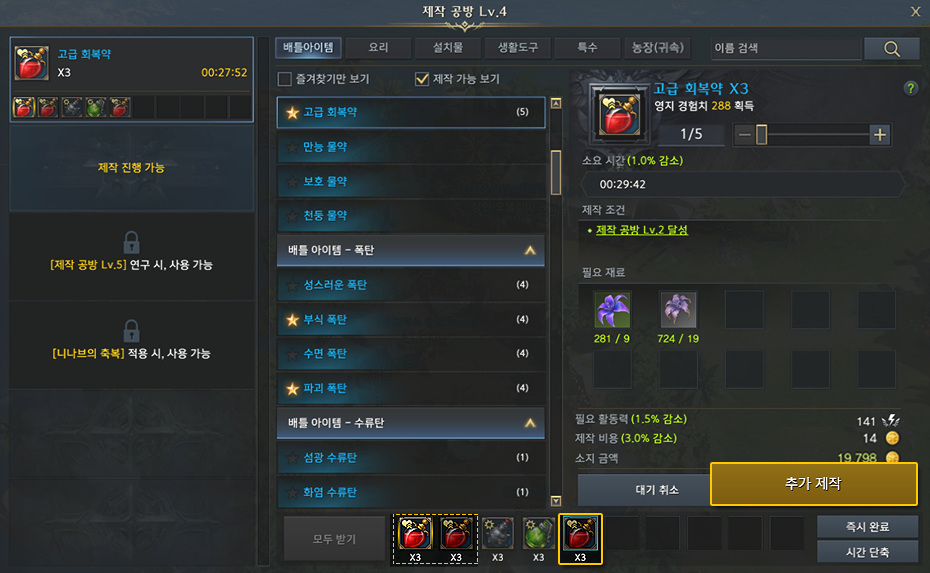The image size is (930, 573).
Task: Toggle favorite star for 부식 폭탄
Action: [292, 320]
